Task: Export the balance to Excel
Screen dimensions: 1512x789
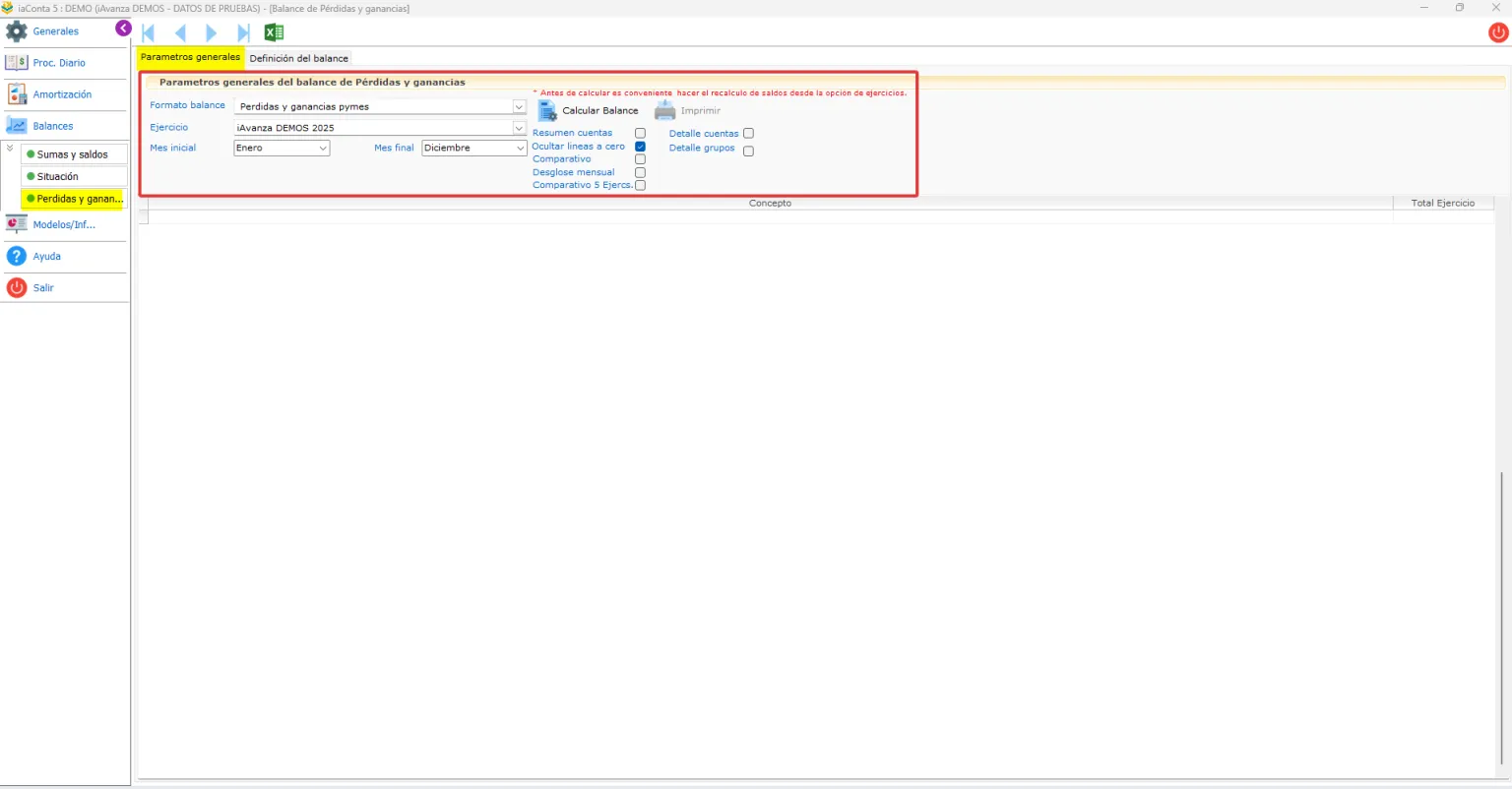Action: pyautogui.click(x=275, y=32)
